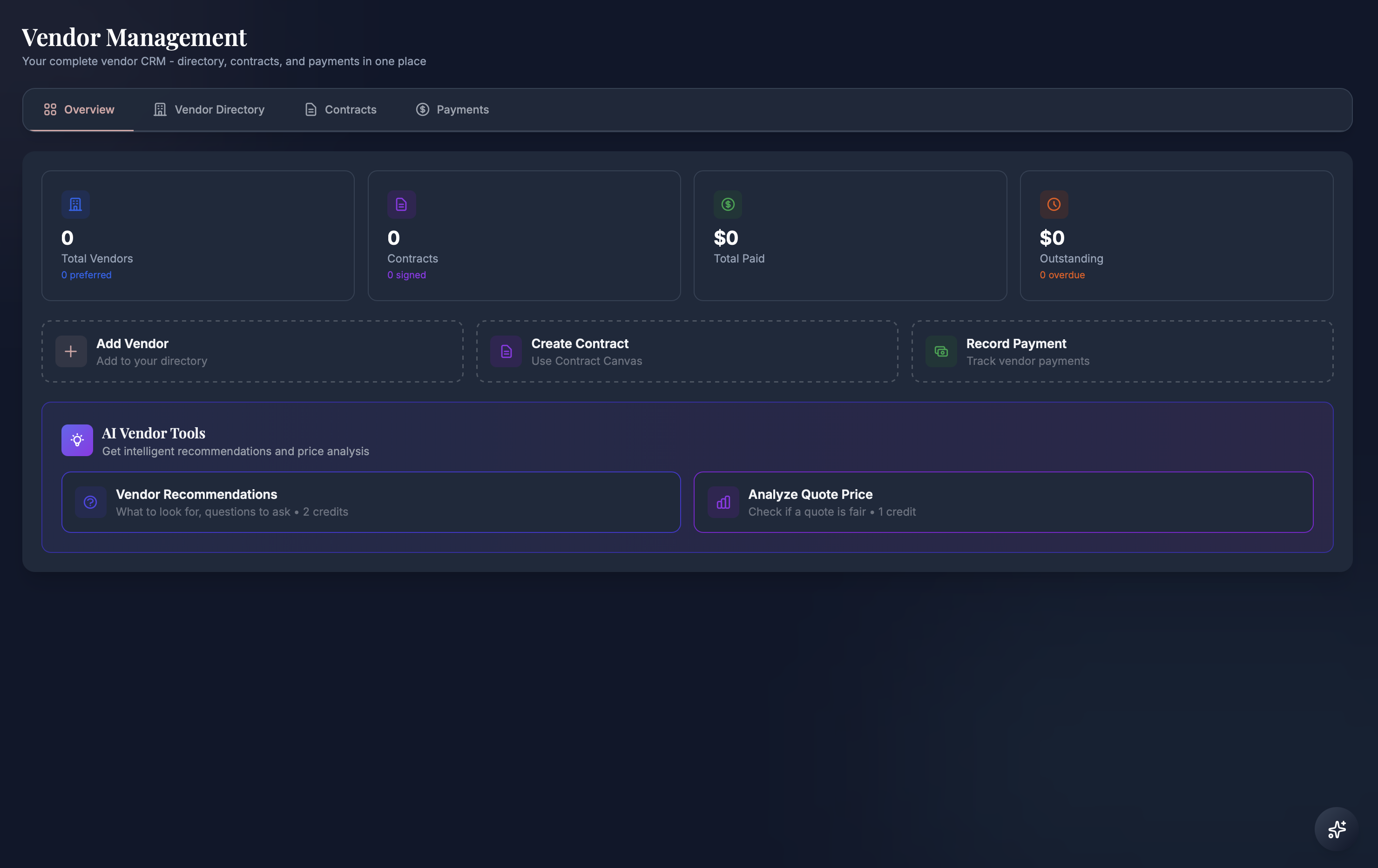This screenshot has width=1378, height=868.
Task: Switch to the Vendor Directory tab
Action: pyautogui.click(x=209, y=109)
